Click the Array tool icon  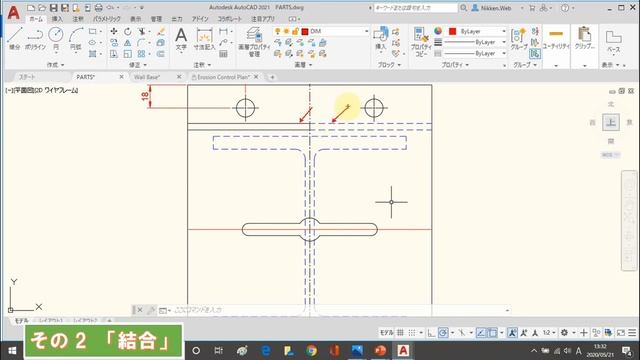click(142, 53)
